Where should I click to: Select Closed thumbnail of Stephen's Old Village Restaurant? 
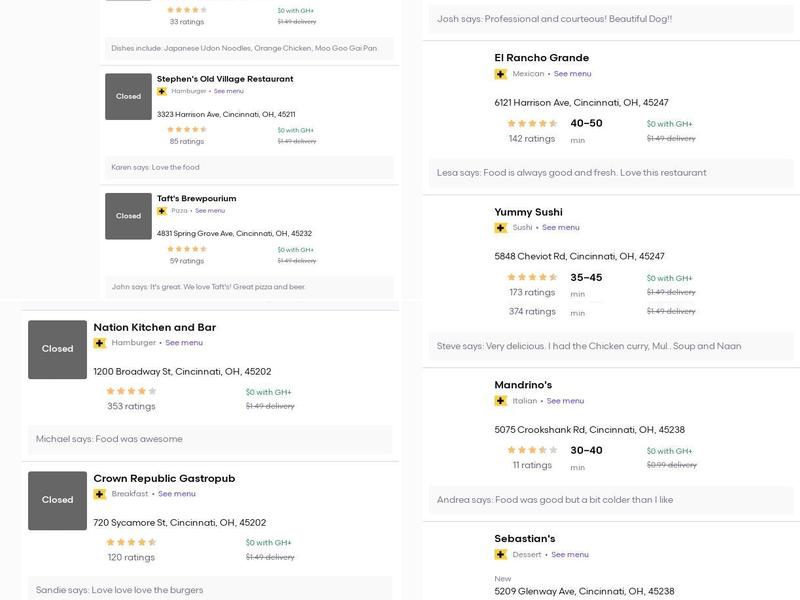pyautogui.click(x=128, y=96)
